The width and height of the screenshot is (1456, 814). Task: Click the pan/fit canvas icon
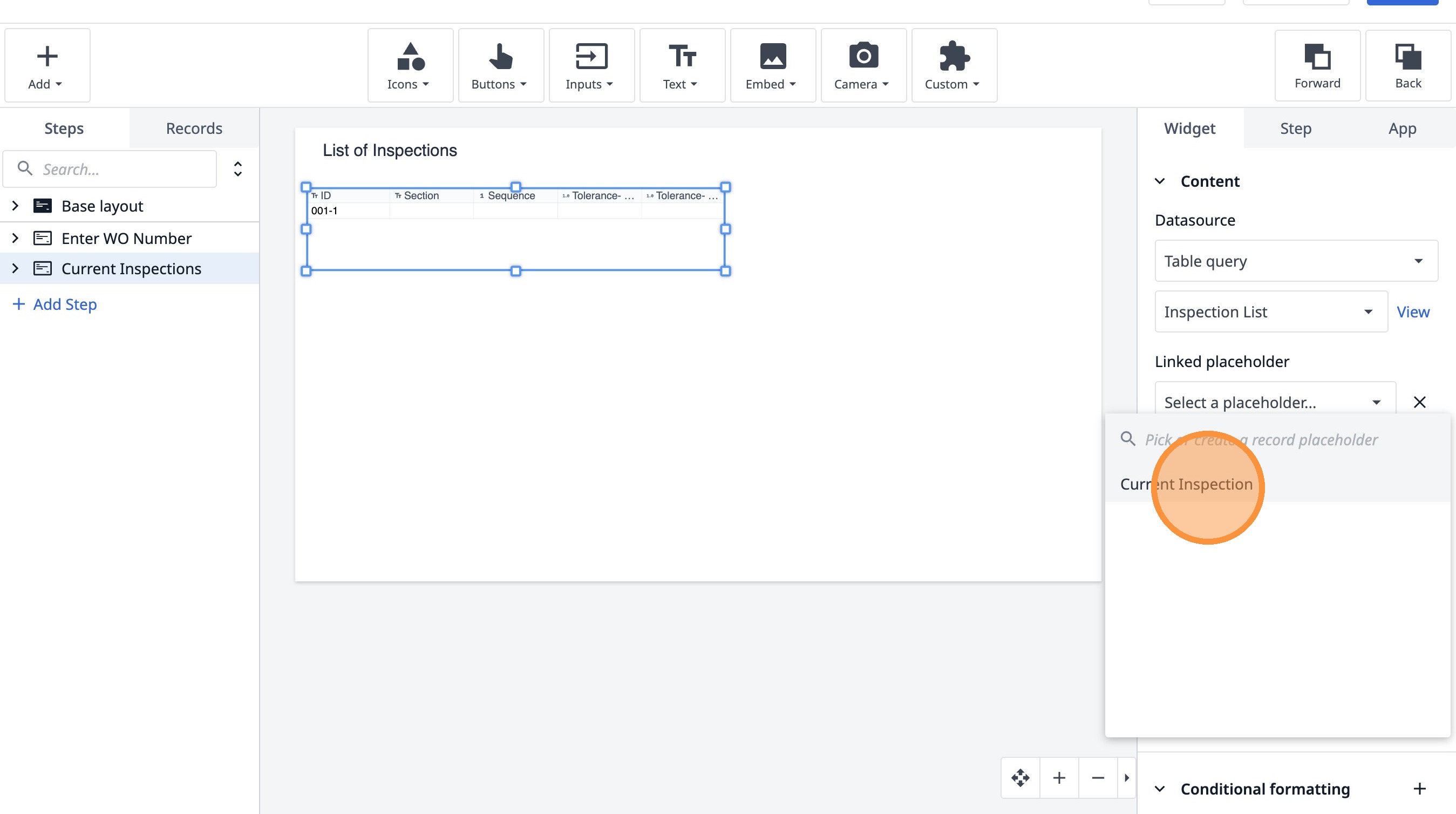click(1019, 778)
